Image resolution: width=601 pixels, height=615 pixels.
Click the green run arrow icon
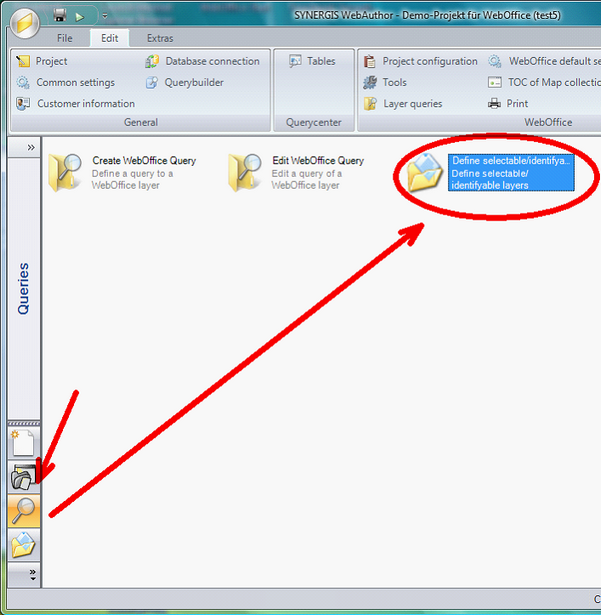click(x=80, y=17)
